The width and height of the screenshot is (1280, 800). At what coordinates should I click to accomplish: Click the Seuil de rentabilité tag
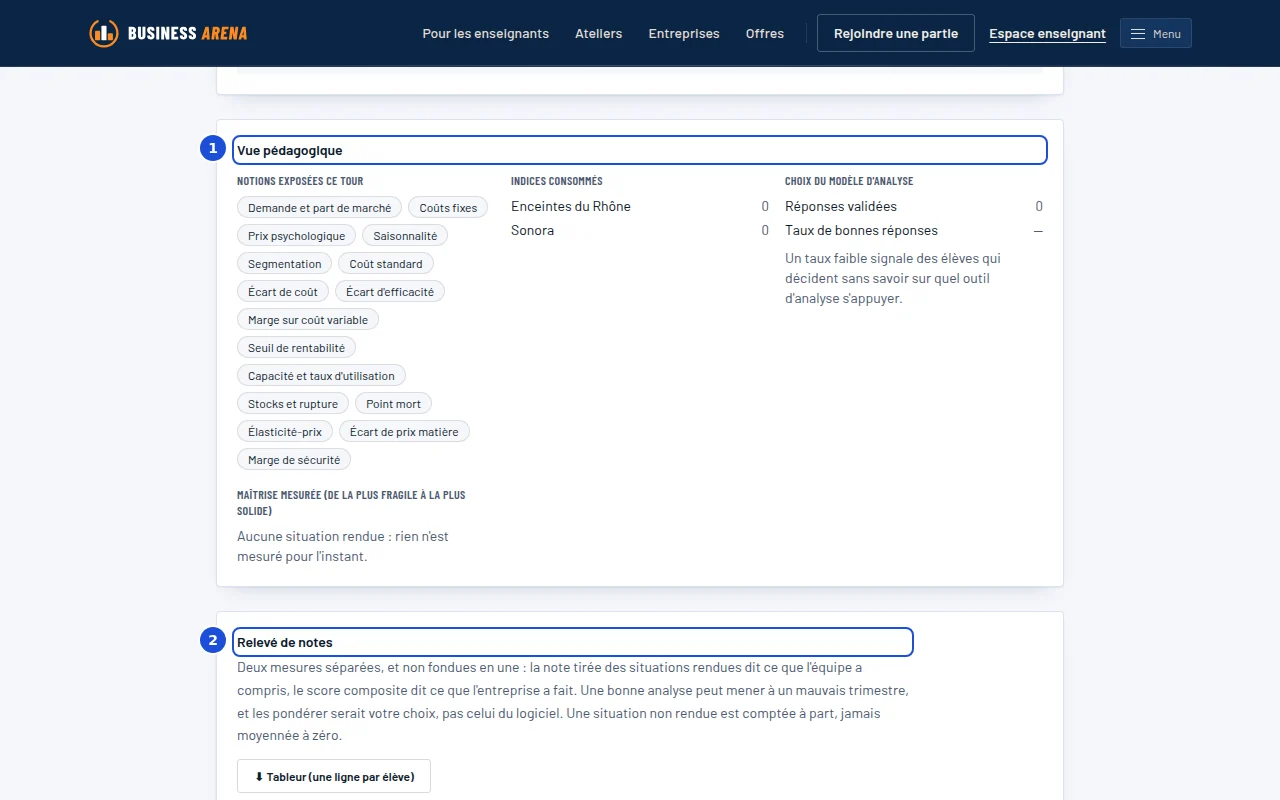point(296,348)
